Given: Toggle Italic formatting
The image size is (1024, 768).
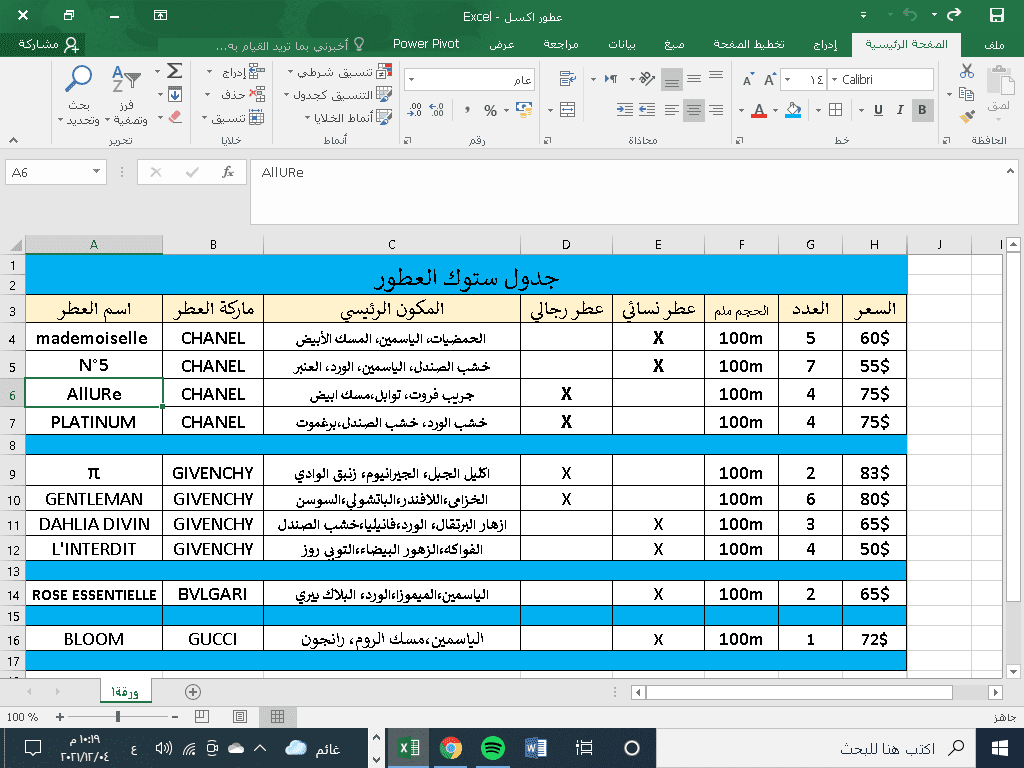Looking at the screenshot, I should (900, 110).
